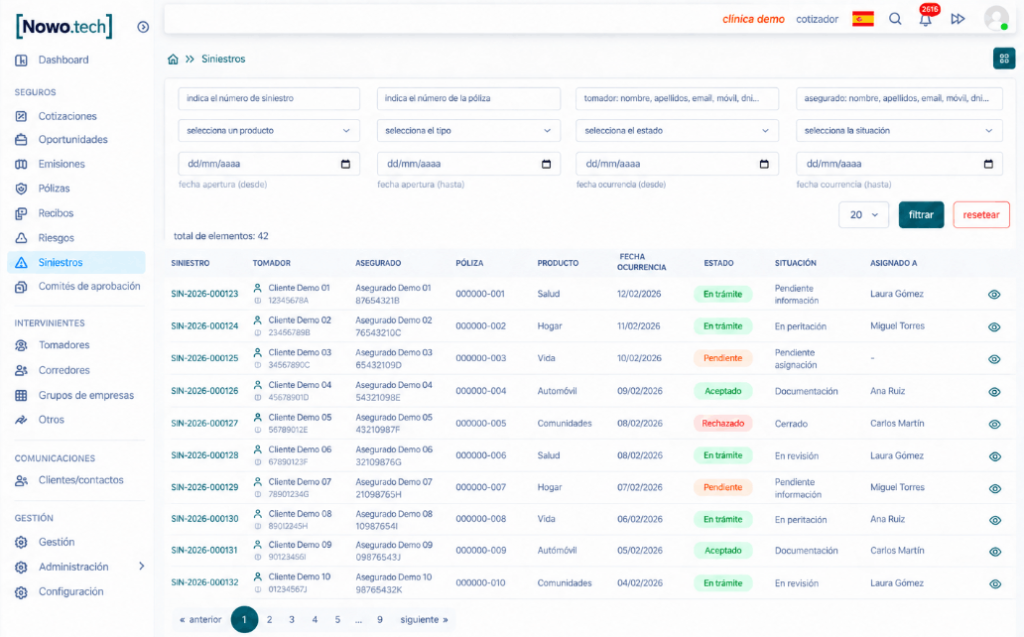Open the 'selecciona el estado' dropdown
Viewport: 1024px width, 637px height.
(677, 131)
